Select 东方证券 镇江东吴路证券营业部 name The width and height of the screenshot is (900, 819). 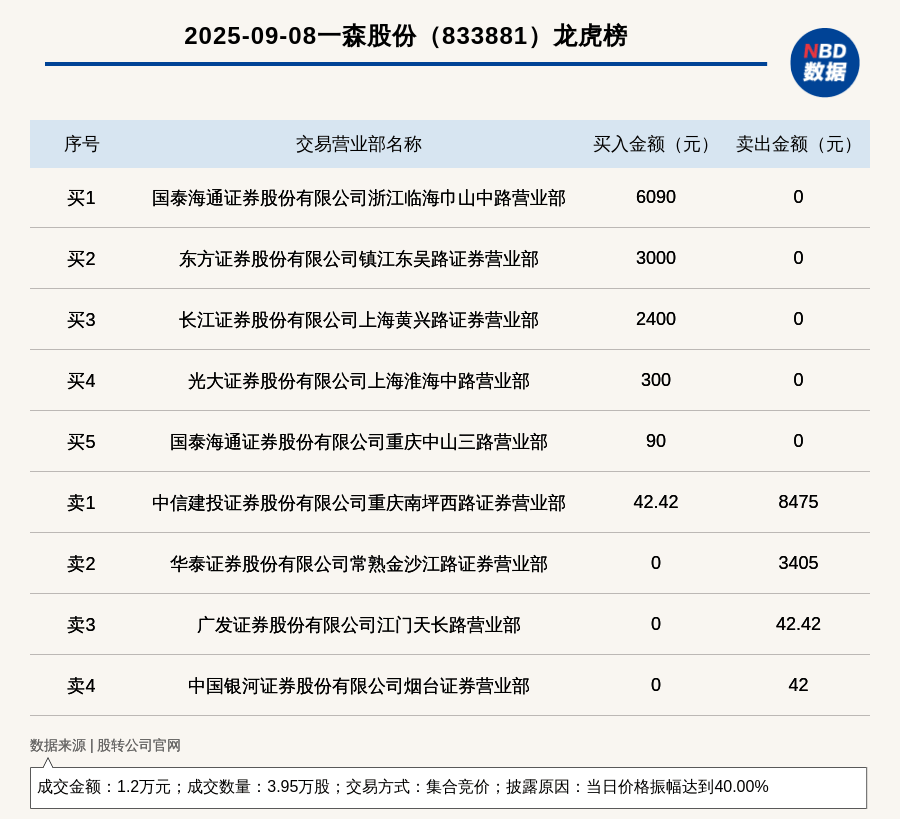pyautogui.click(x=359, y=259)
